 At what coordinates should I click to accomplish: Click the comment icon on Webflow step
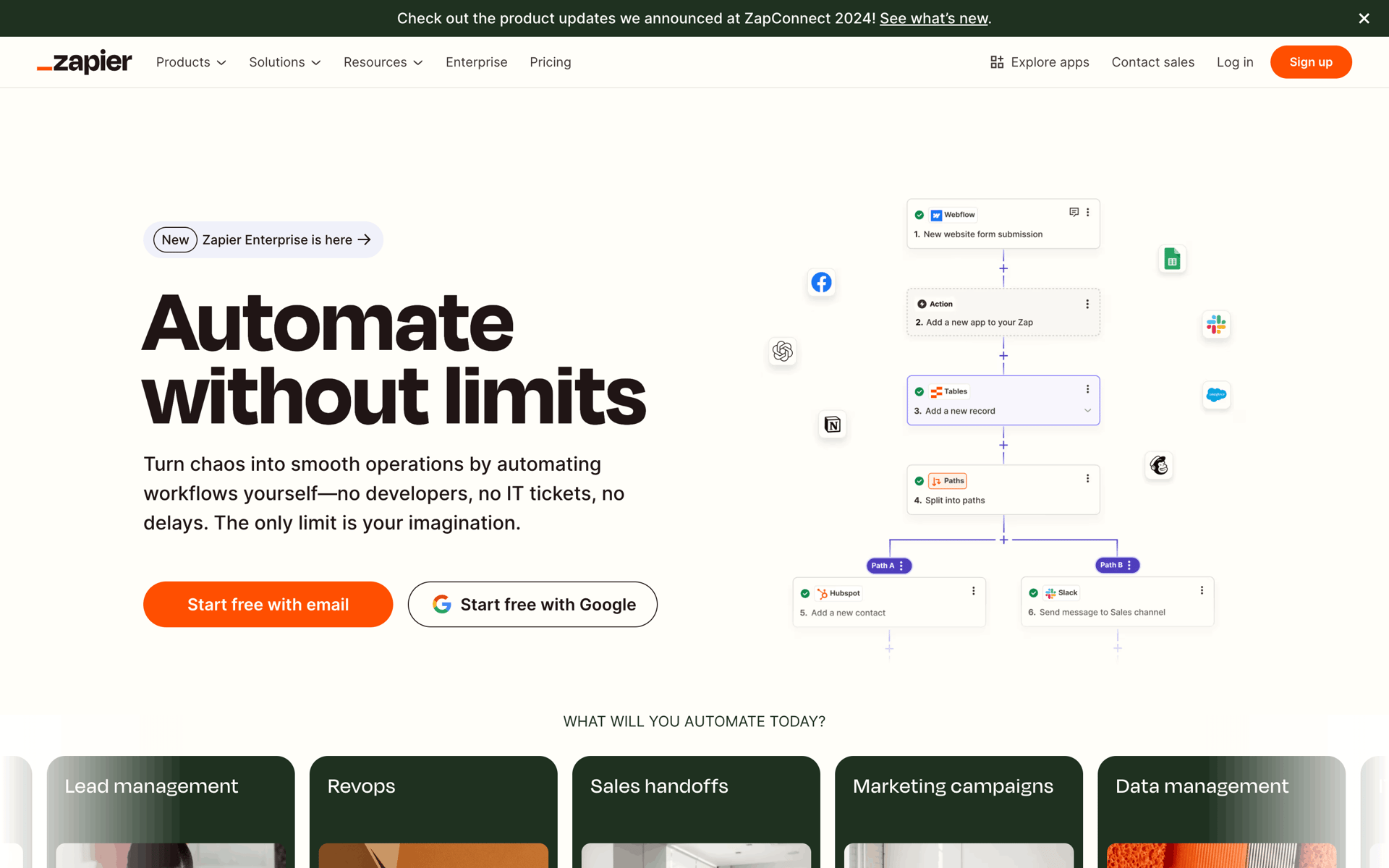(x=1074, y=212)
